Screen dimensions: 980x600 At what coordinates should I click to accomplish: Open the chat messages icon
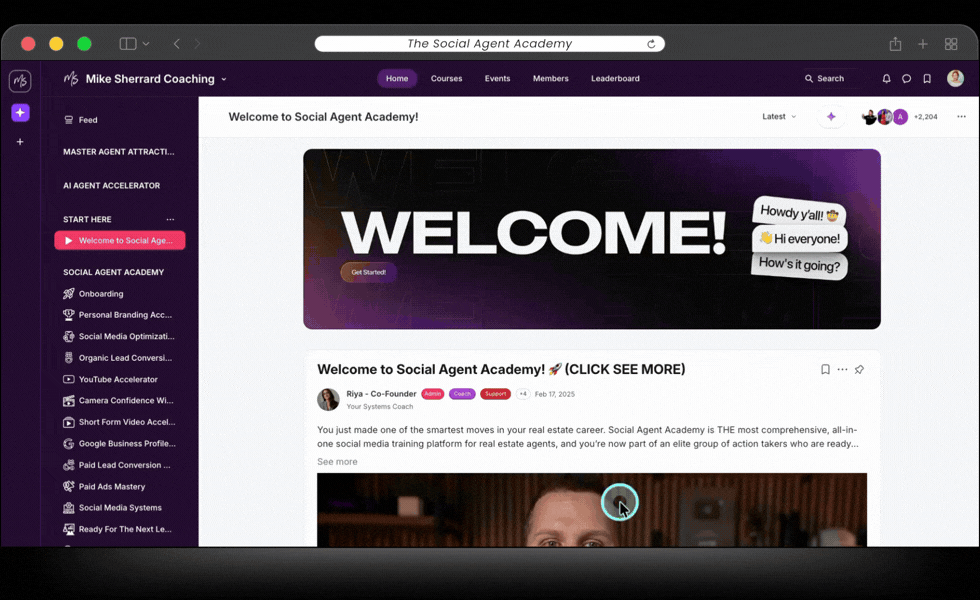point(906,78)
